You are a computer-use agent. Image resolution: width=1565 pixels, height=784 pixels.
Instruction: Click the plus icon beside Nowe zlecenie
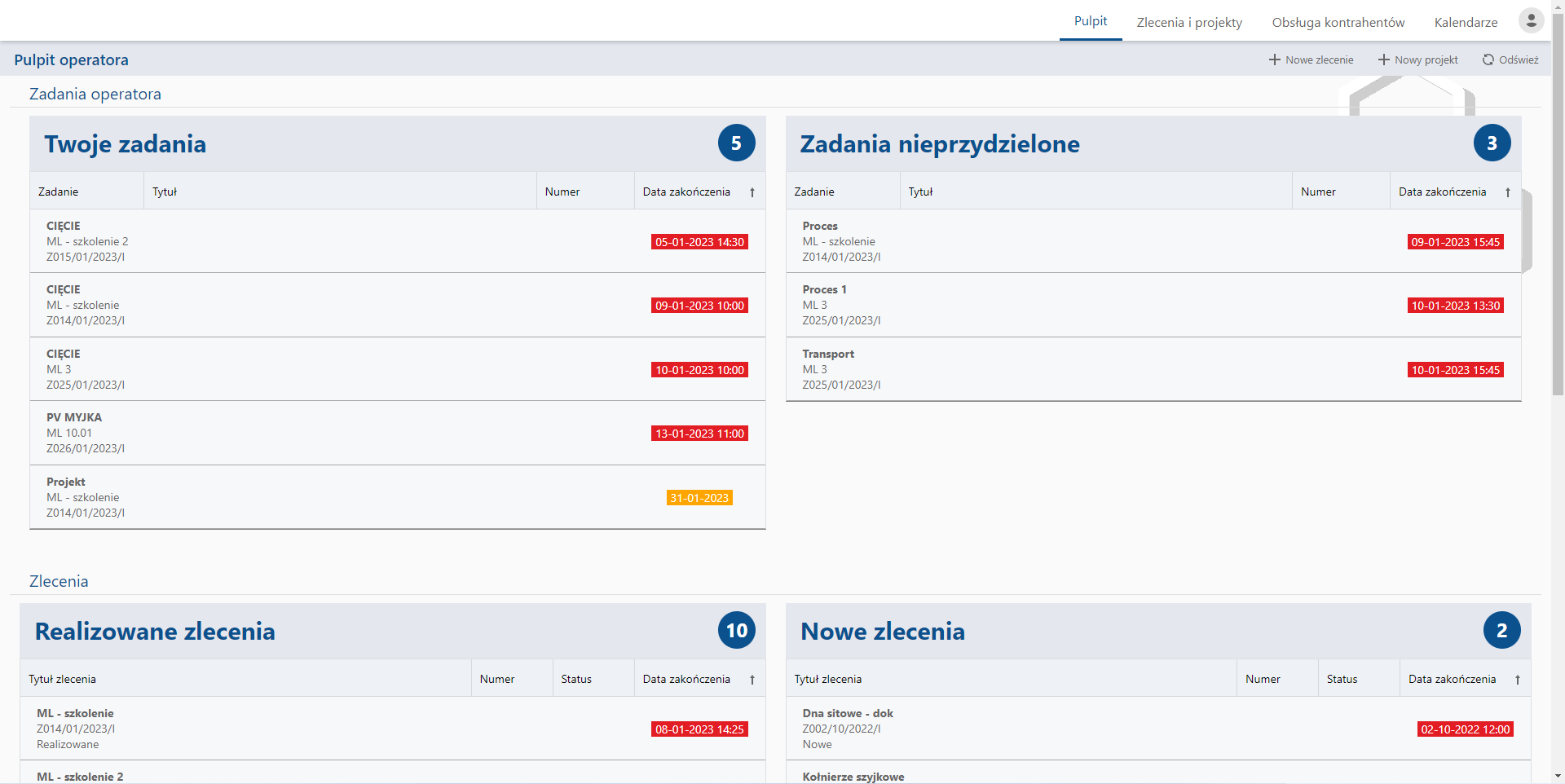click(1275, 59)
